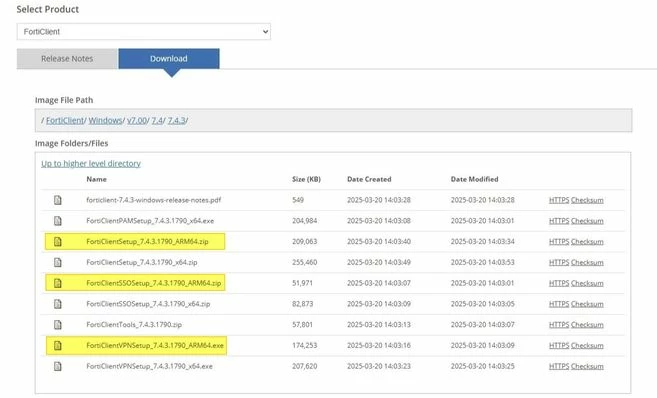The image size is (657, 398).
Task: Open Windows link in file path
Action: [105, 121]
